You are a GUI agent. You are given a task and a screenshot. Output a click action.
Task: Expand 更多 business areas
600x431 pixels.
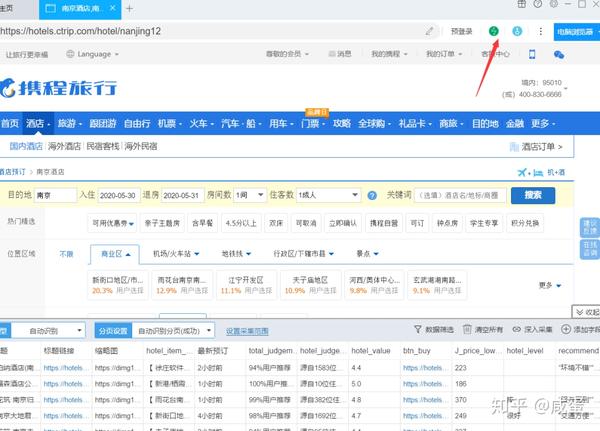click(550, 285)
